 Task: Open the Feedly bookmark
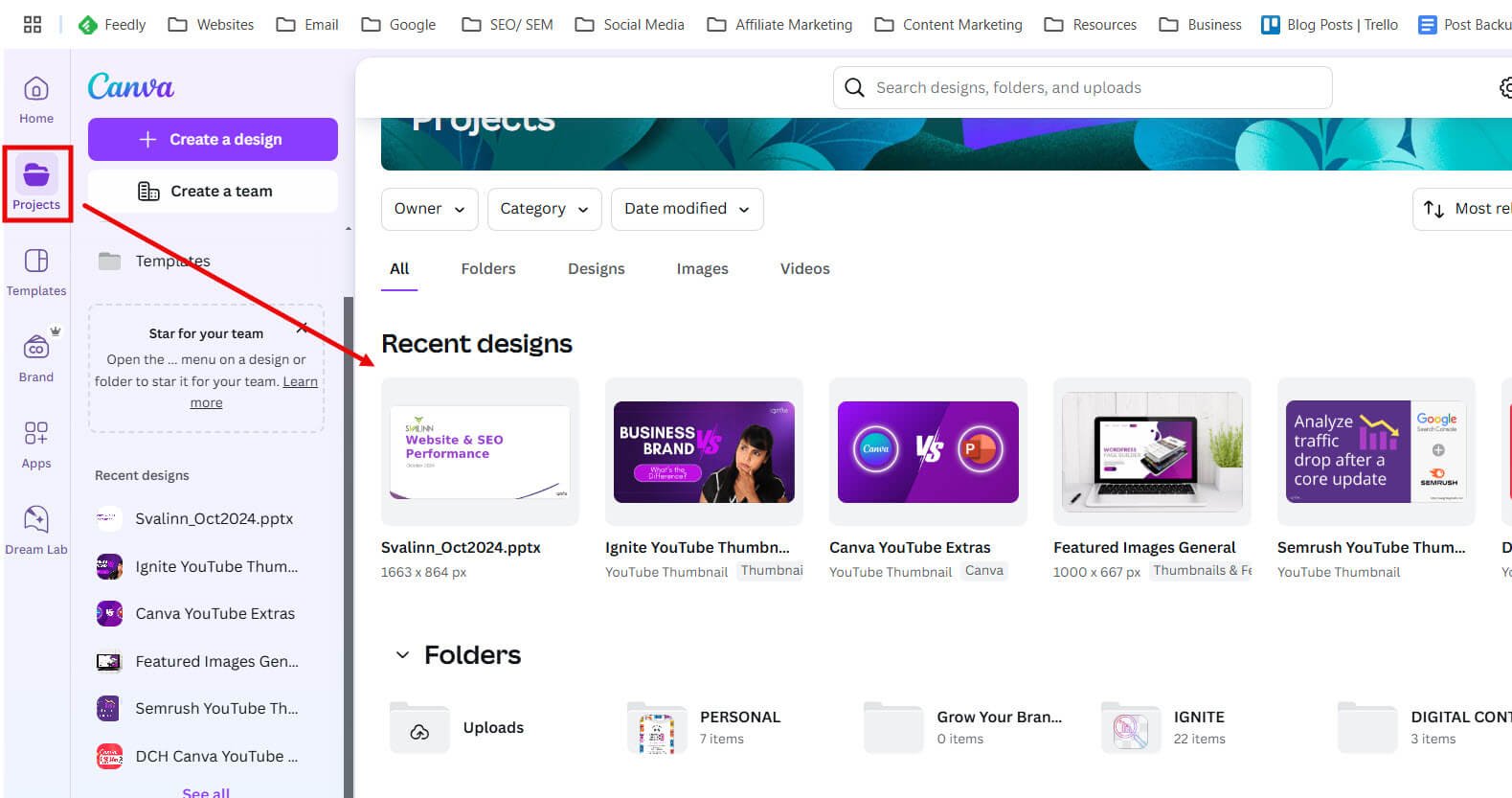112,25
